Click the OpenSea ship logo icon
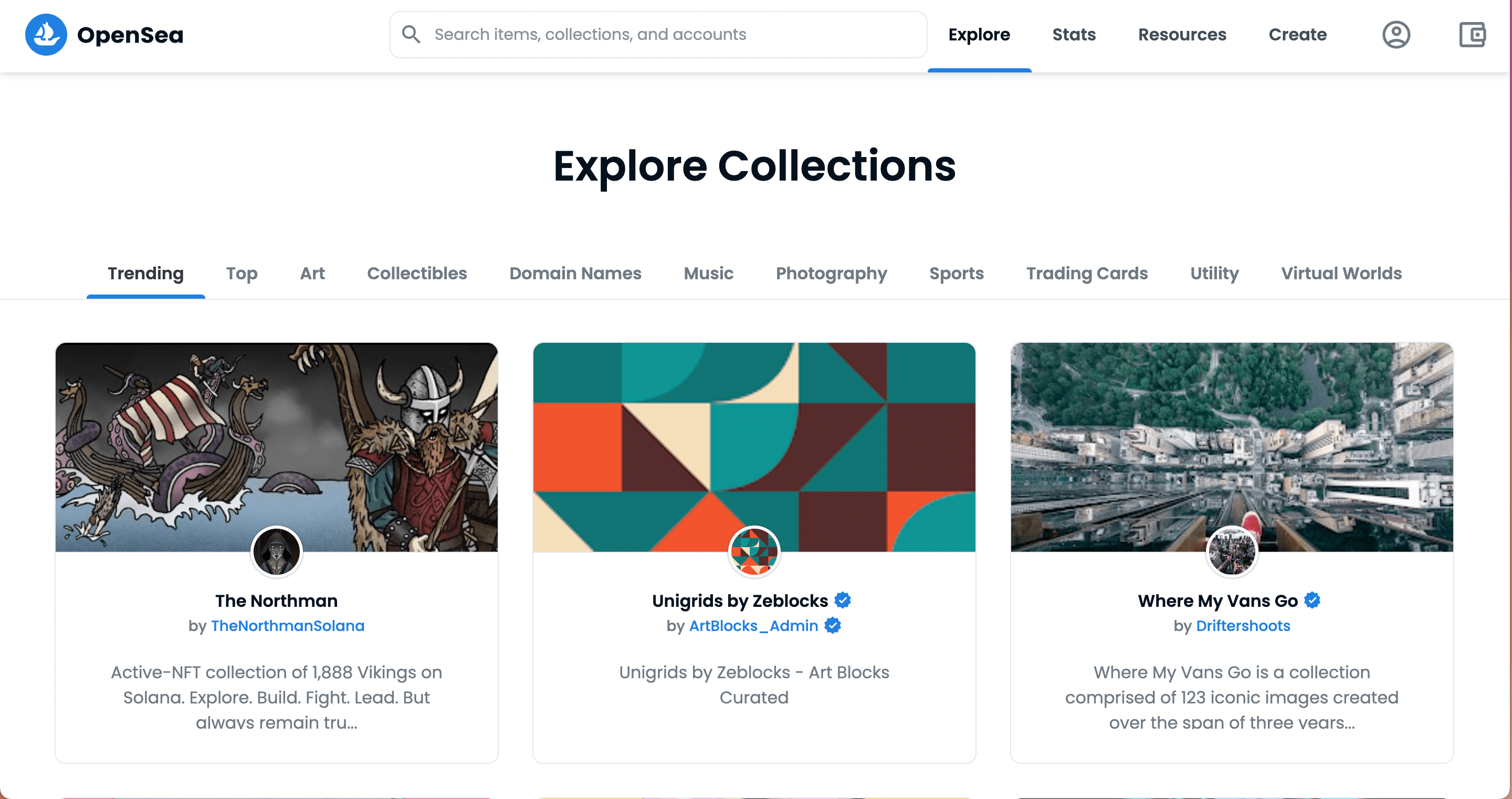1512x799 pixels. (46, 35)
